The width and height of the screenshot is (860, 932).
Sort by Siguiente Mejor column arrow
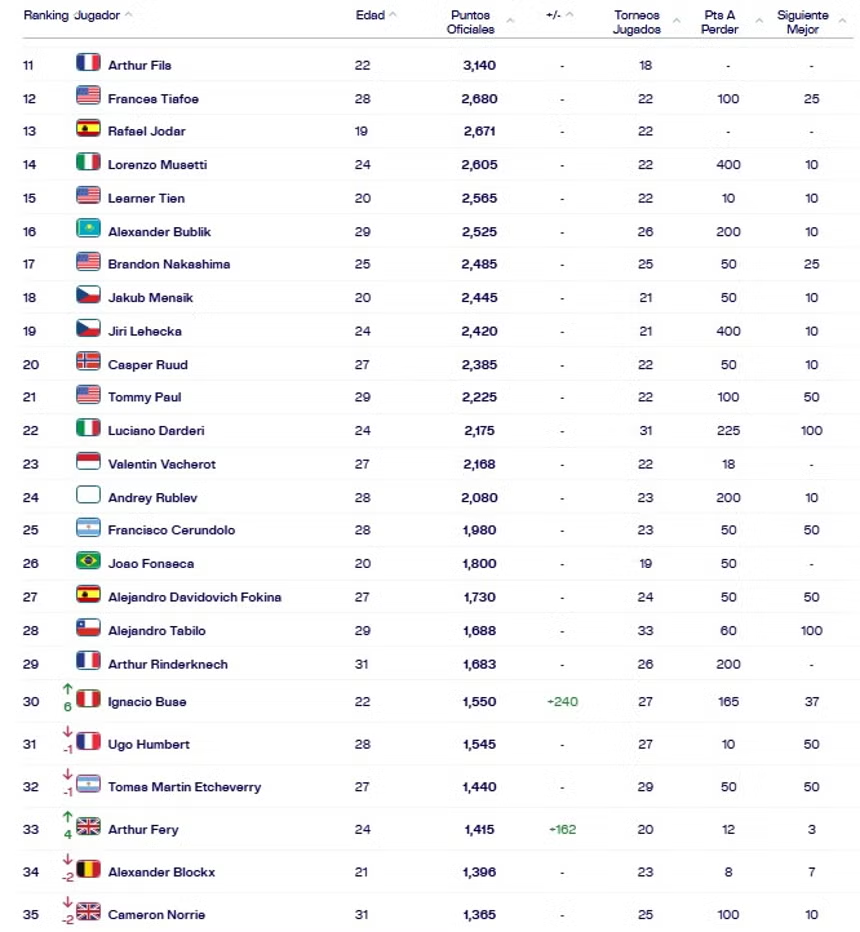(842, 21)
